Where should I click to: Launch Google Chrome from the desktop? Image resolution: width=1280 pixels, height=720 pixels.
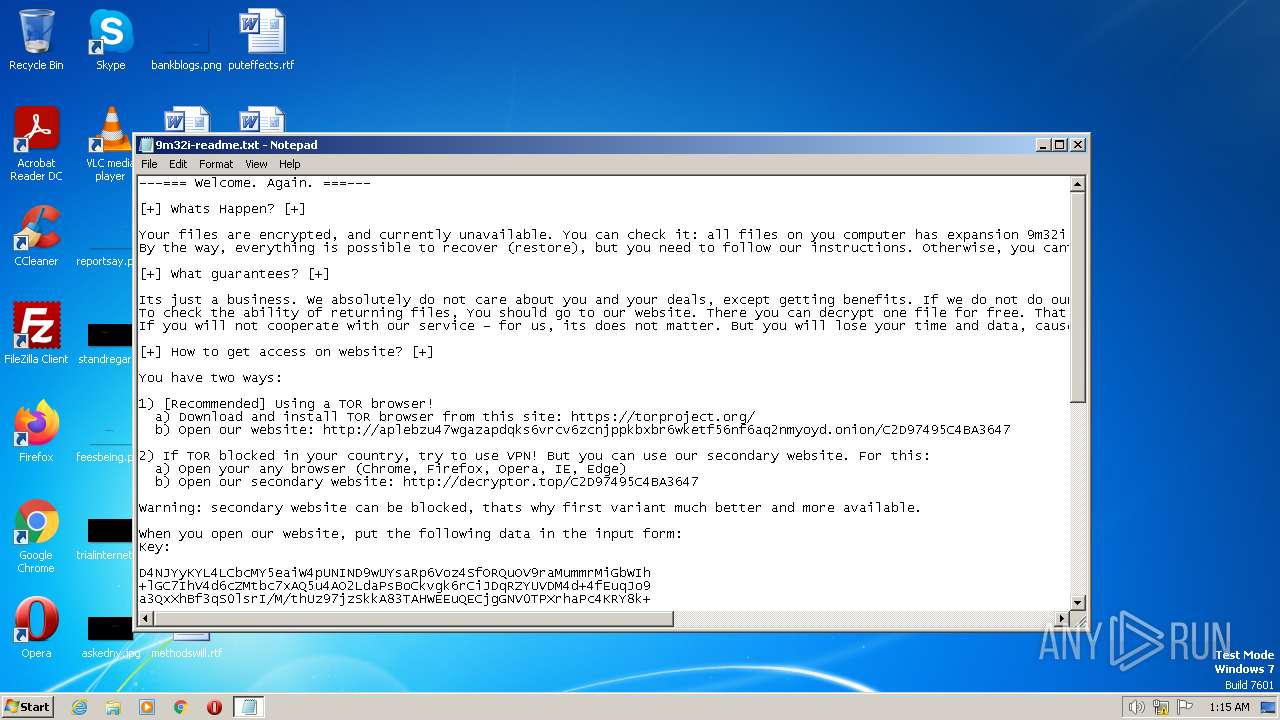(x=36, y=537)
